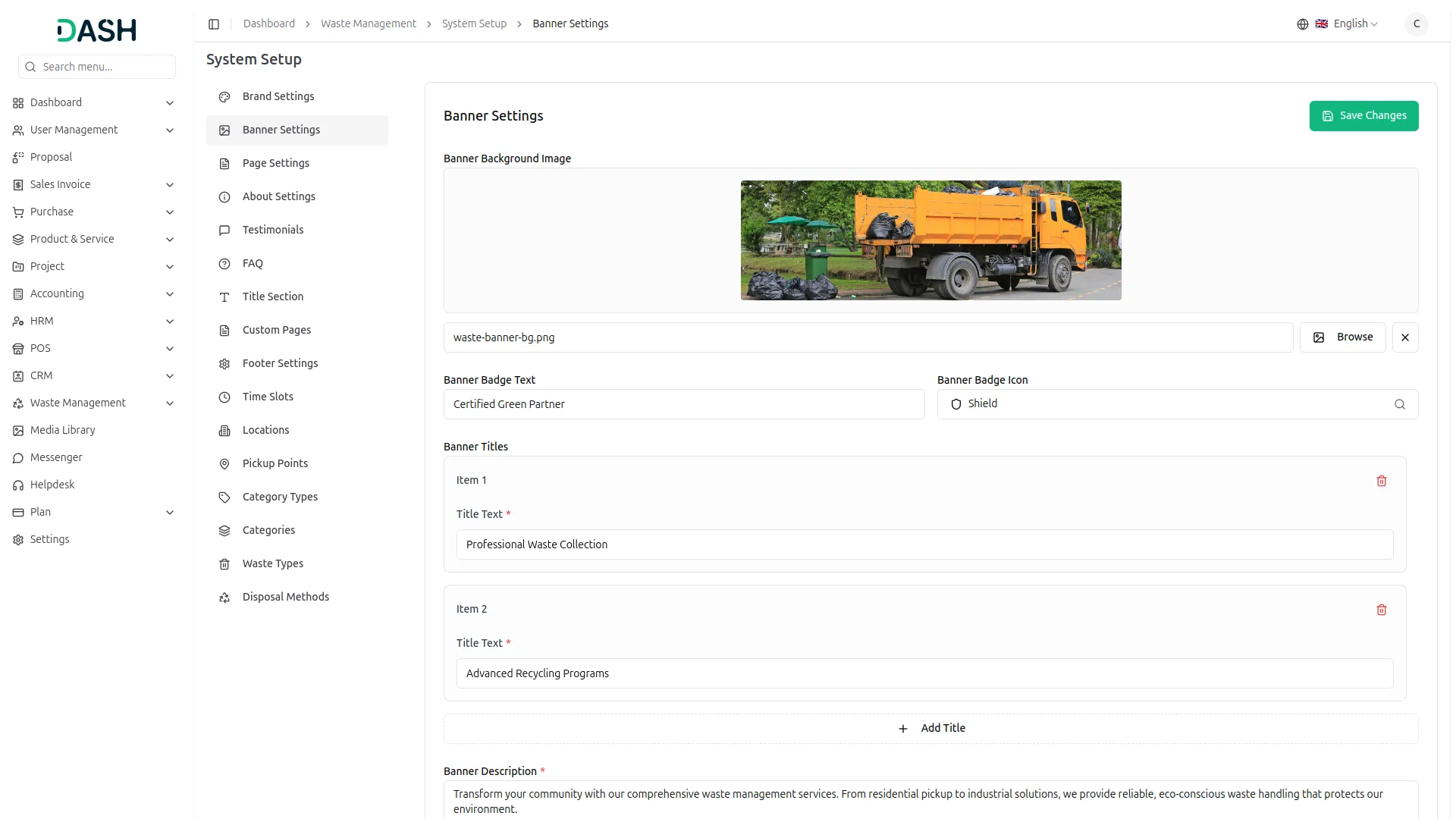
Task: Click the globe language icon in header
Action: (x=1302, y=24)
